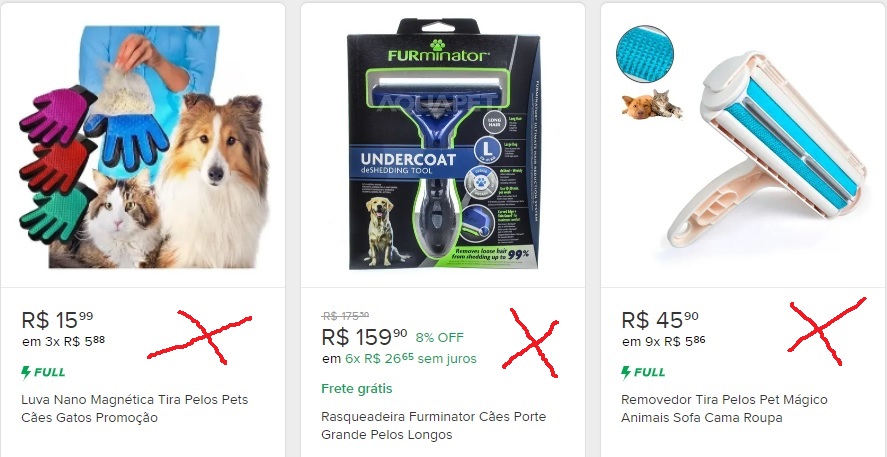Screen dimensions: 887x457
Task: Click the R$ 45,90 price
Action: (660, 320)
